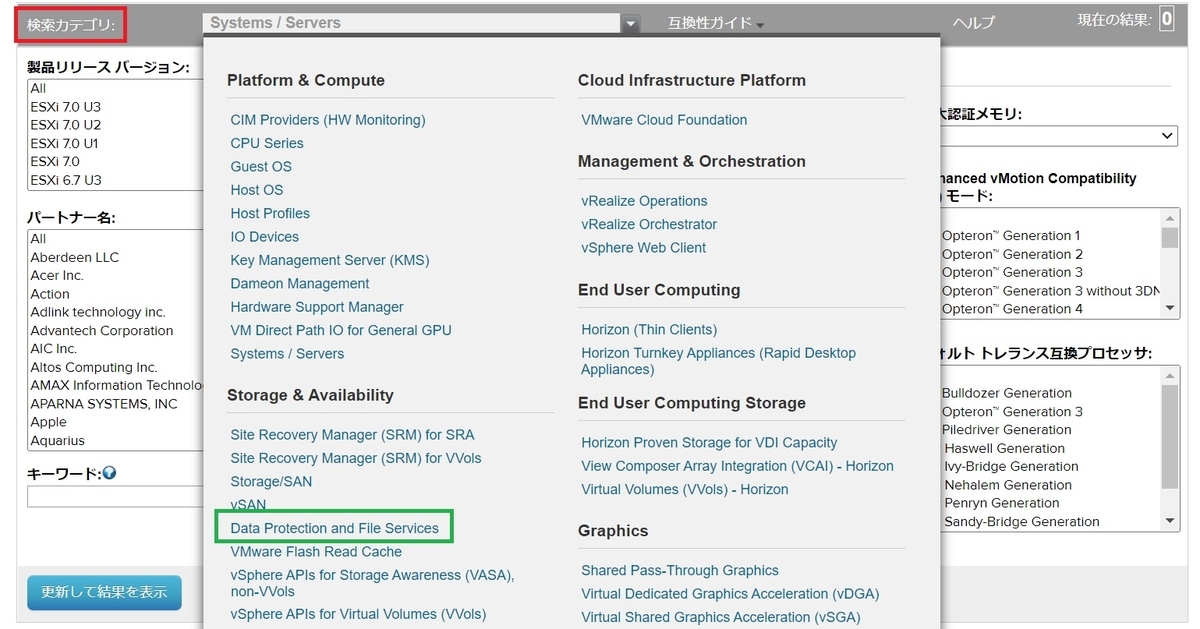Choose vRealize Orchestrator category
Screen dimensions: 1200x629
tap(649, 224)
